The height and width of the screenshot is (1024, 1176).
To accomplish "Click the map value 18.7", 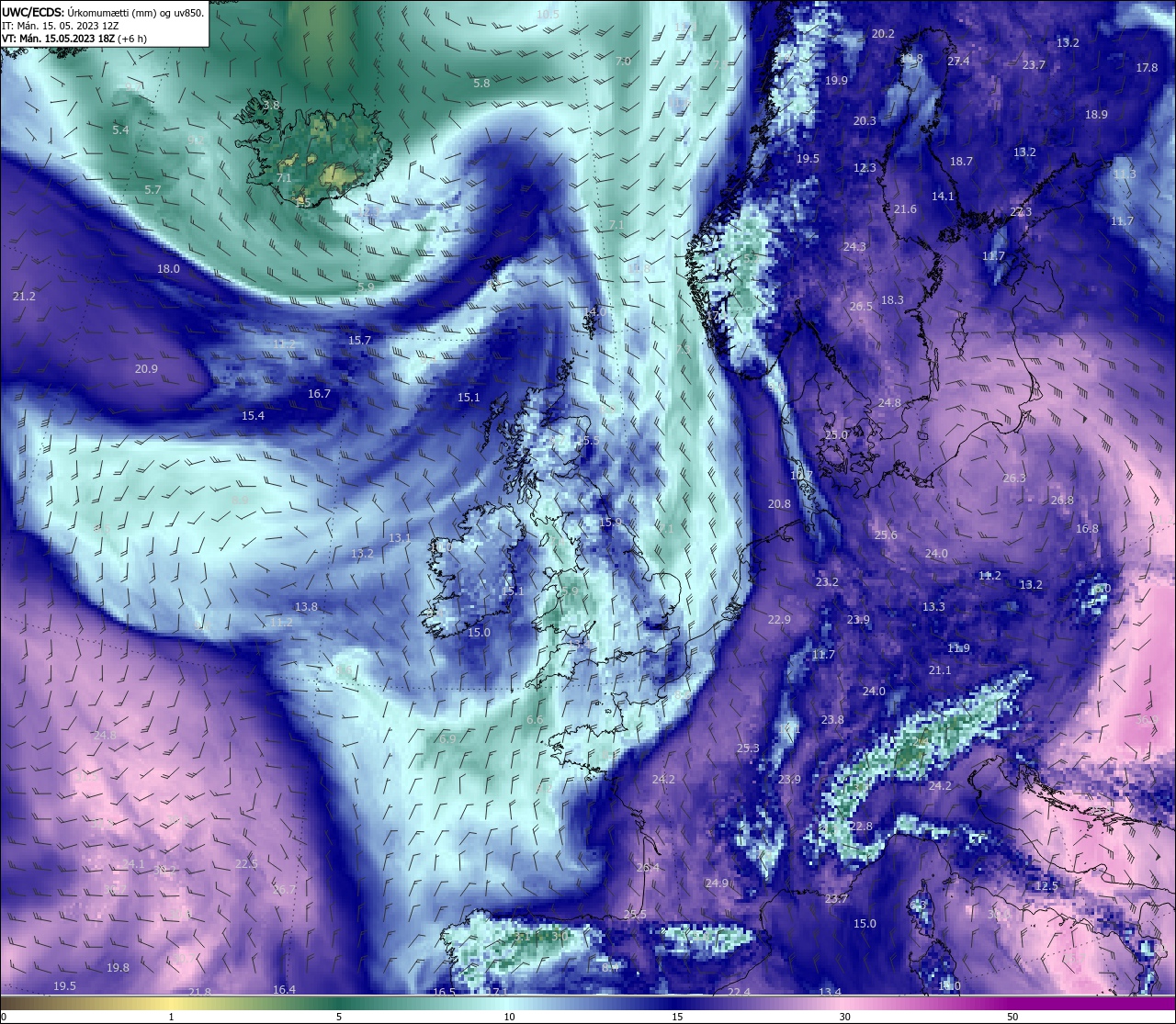I will click(961, 161).
